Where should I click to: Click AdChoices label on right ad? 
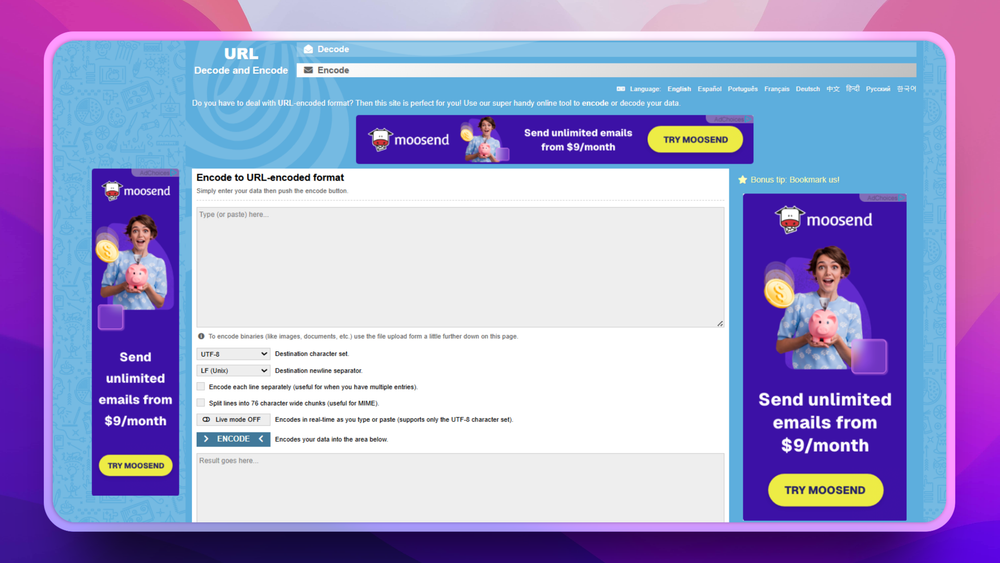coord(883,198)
